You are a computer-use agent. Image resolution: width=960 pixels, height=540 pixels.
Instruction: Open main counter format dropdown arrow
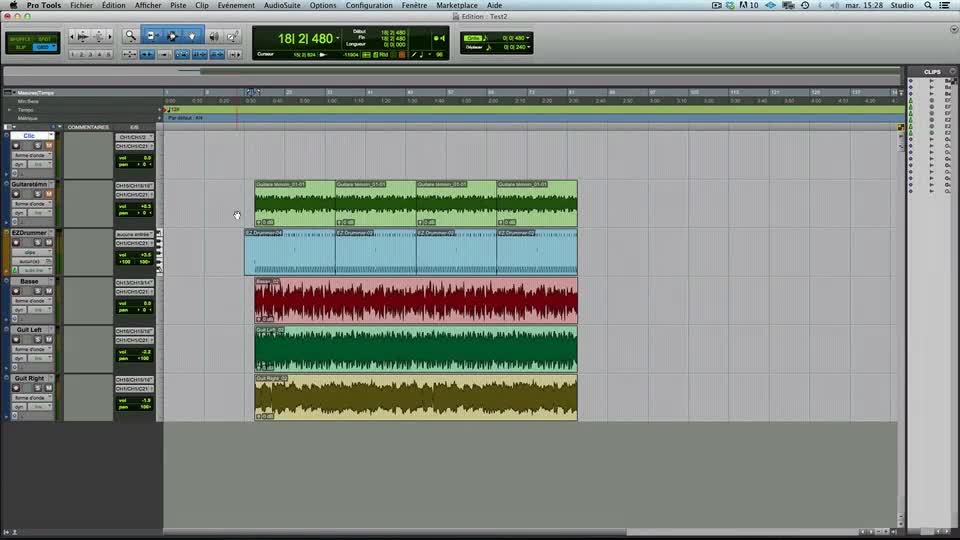[x=337, y=38]
